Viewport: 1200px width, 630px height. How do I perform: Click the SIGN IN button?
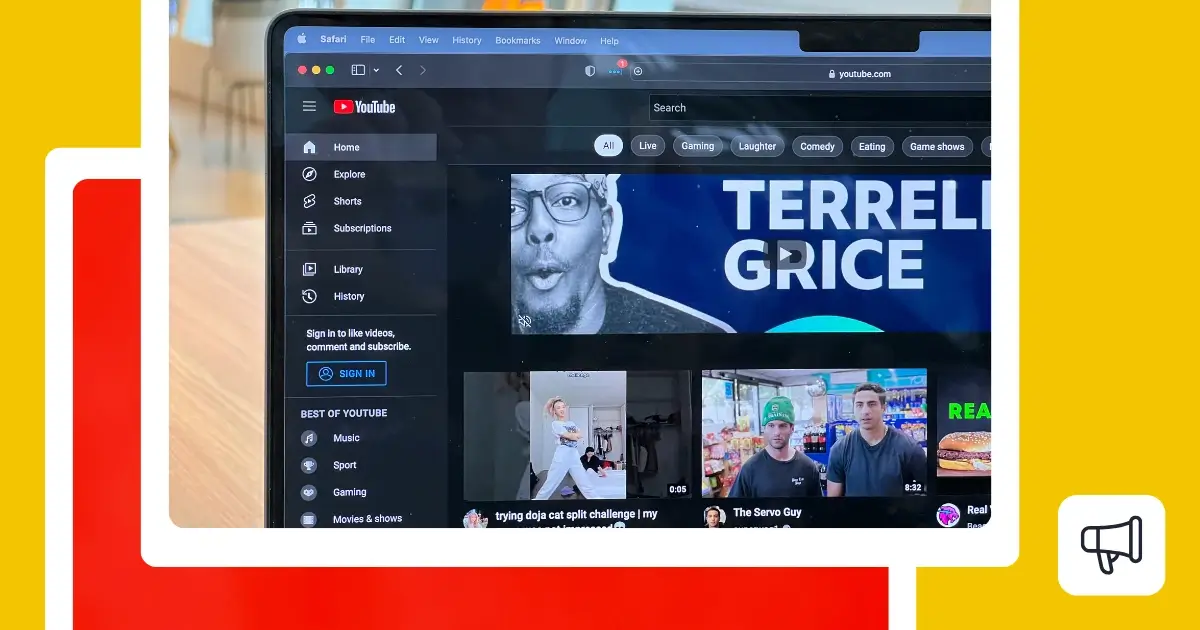(x=346, y=374)
